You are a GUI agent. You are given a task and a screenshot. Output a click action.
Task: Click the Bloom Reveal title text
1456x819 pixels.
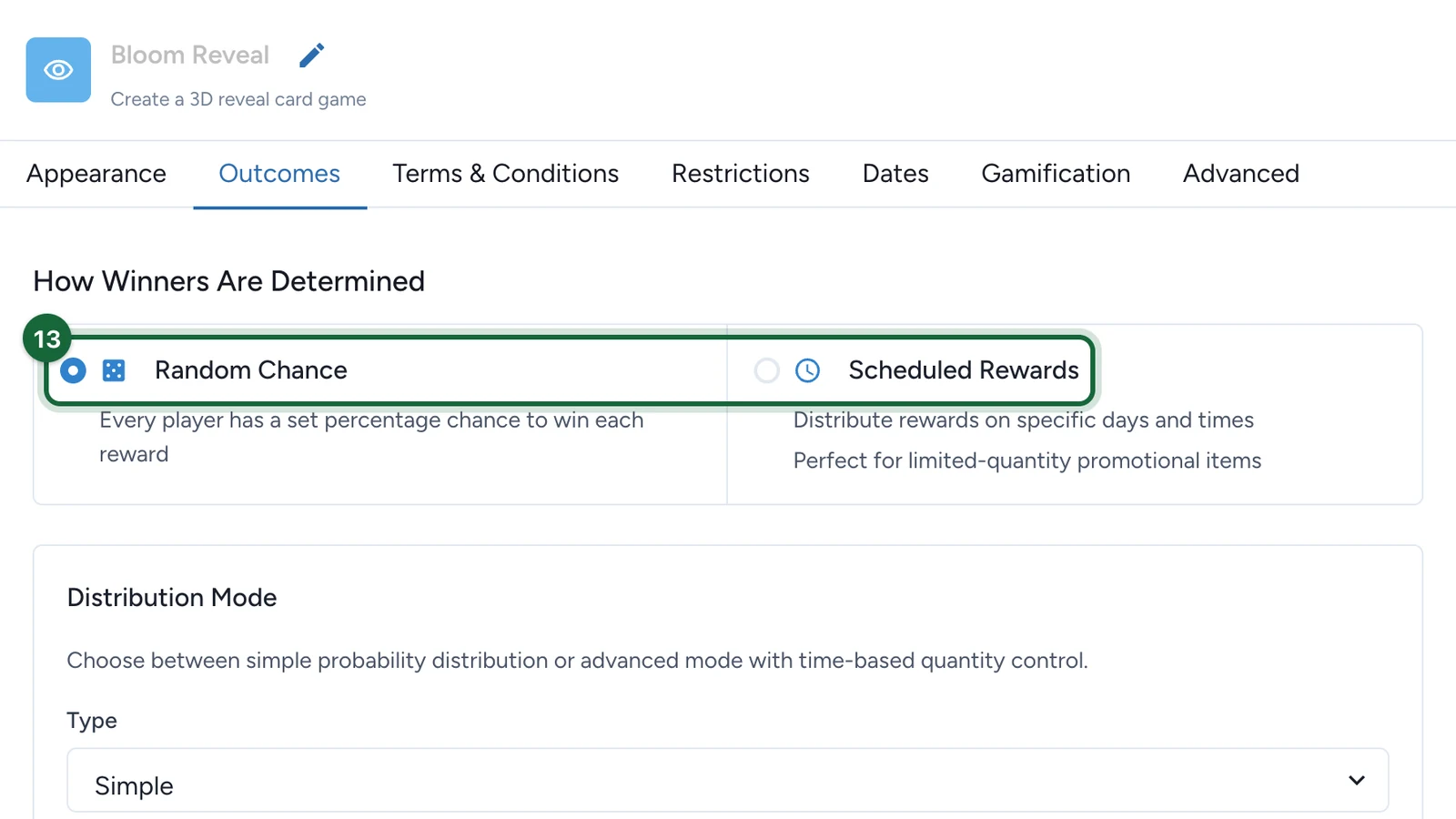click(190, 56)
